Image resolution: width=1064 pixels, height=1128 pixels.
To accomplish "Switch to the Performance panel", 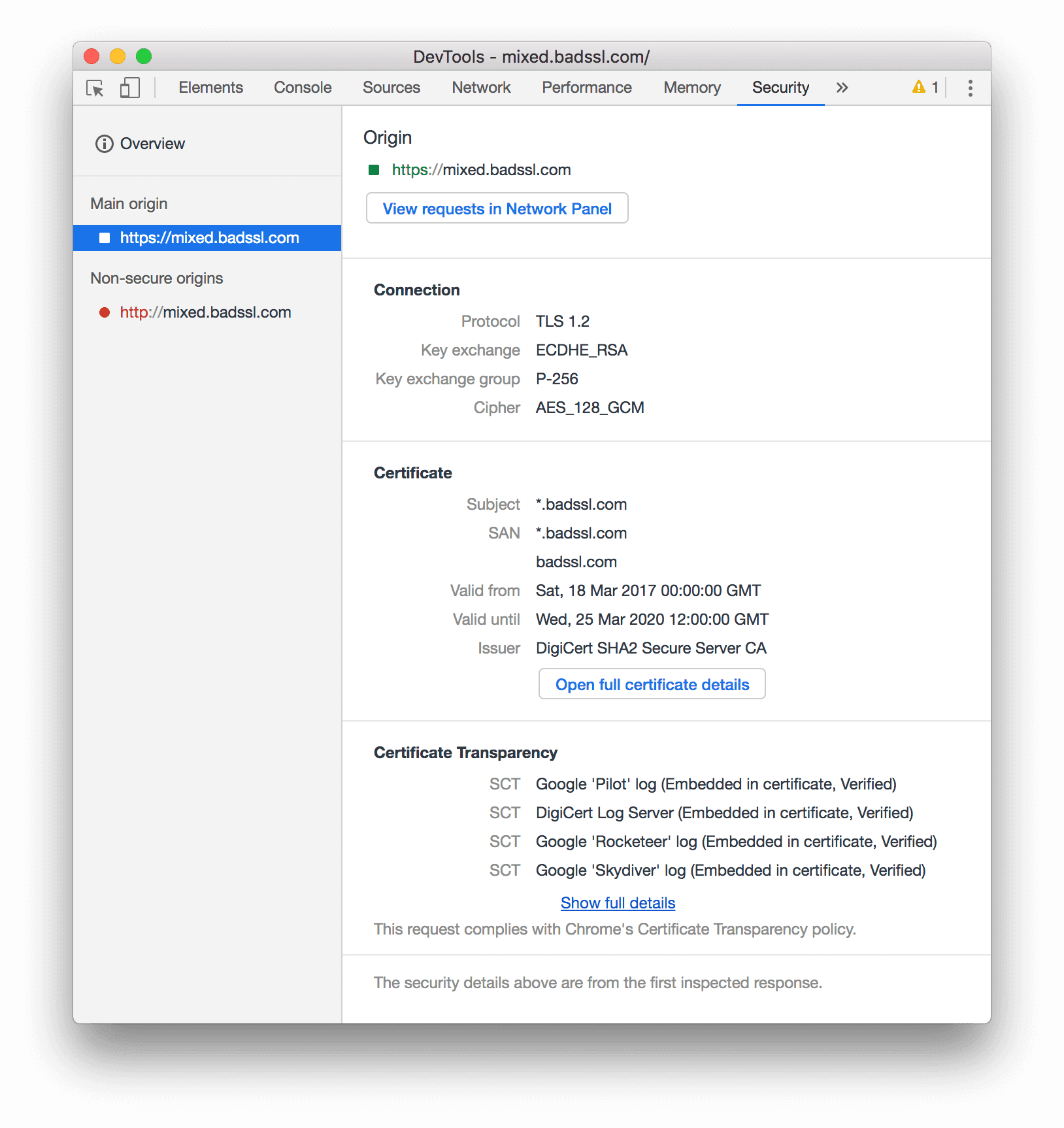I will (586, 87).
